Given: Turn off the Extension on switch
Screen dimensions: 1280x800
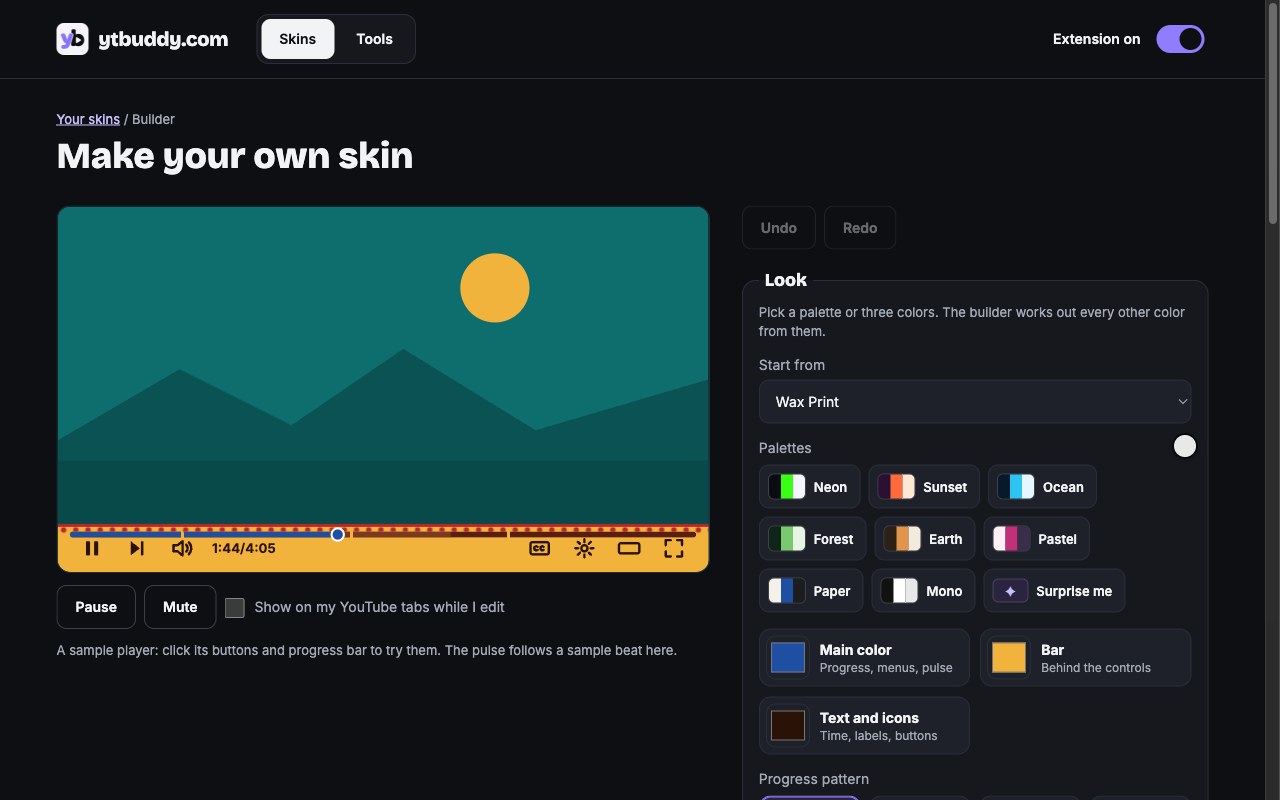Looking at the screenshot, I should click(x=1180, y=39).
